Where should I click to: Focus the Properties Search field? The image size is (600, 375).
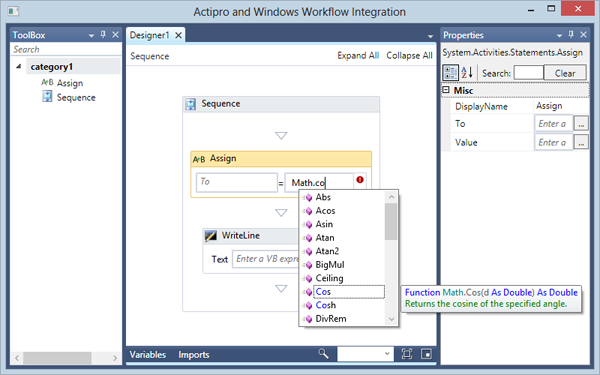point(528,73)
